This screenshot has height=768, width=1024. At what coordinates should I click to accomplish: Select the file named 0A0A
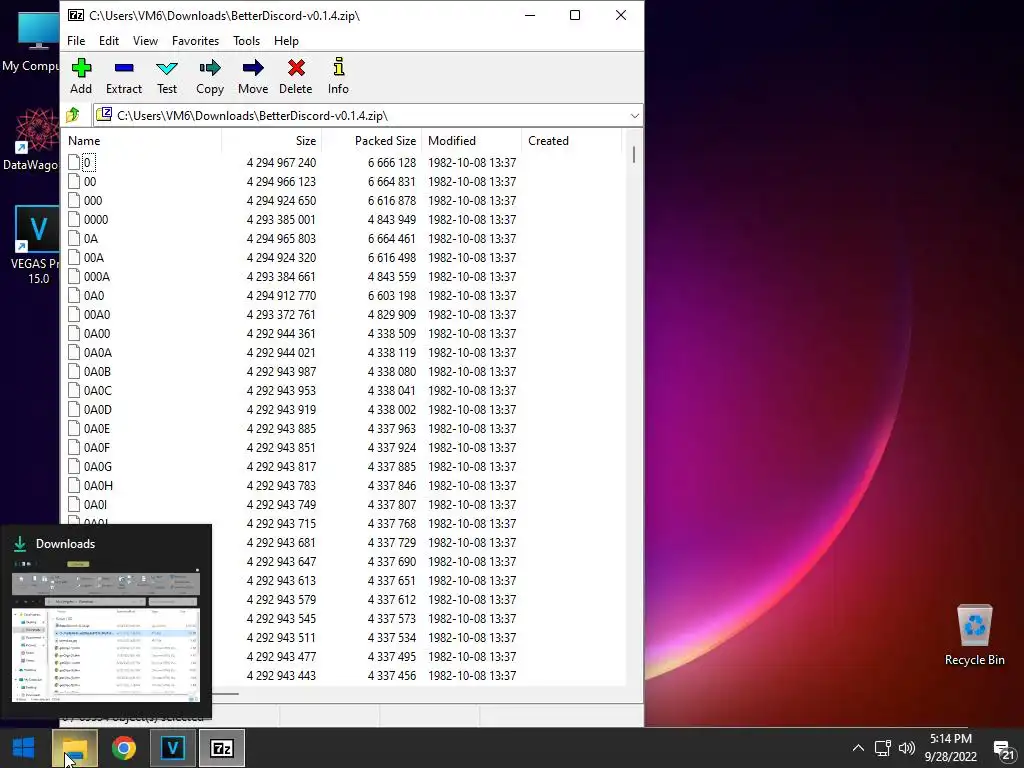point(97,352)
